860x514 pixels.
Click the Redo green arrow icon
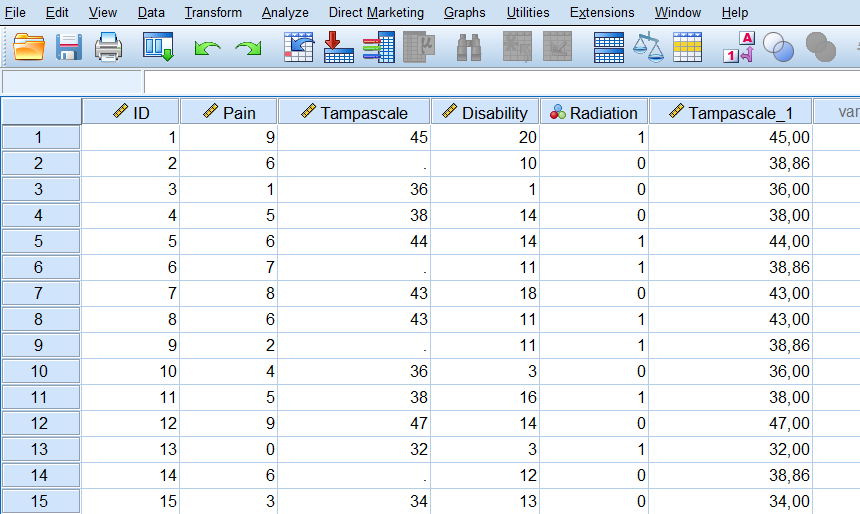[248, 48]
